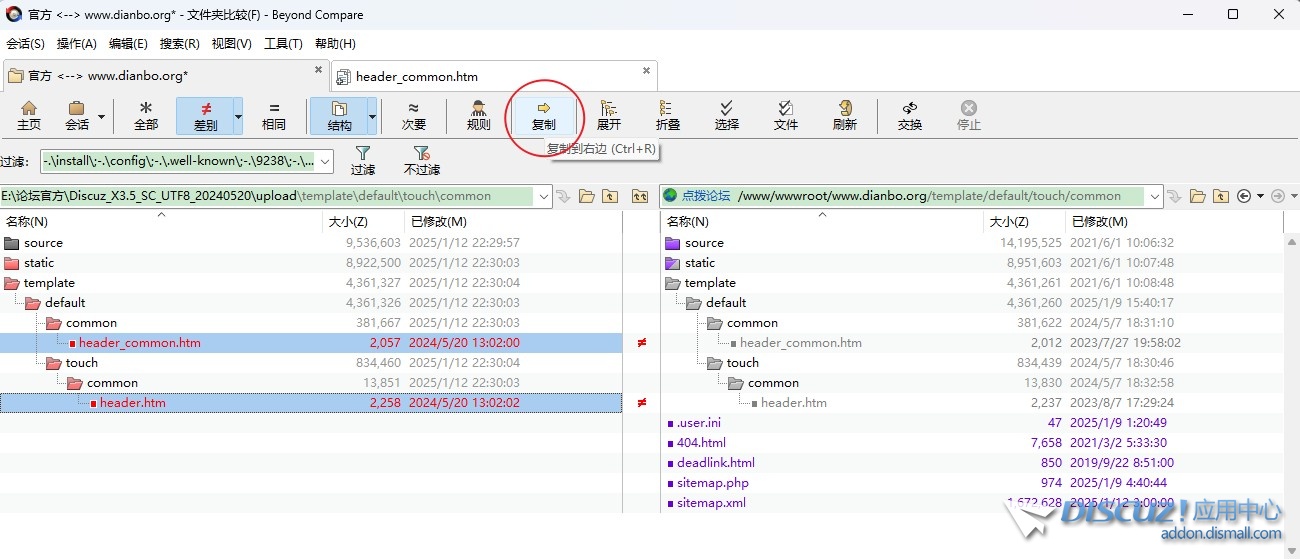Open right pane back history dropdown arrow

point(1260,196)
